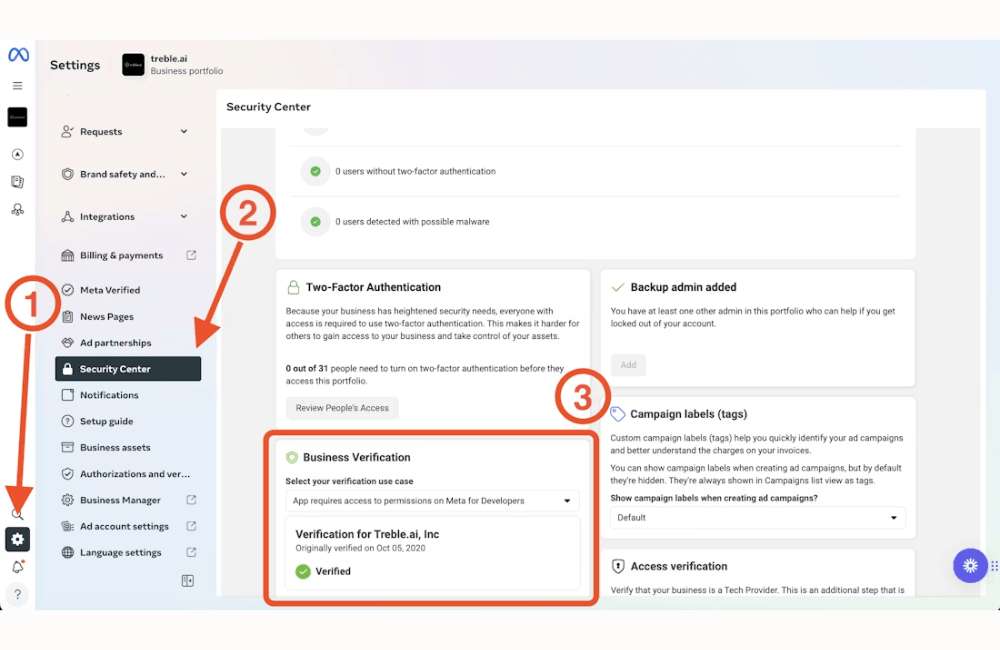Click Review People's Access button
1000x650 pixels.
[342, 408]
